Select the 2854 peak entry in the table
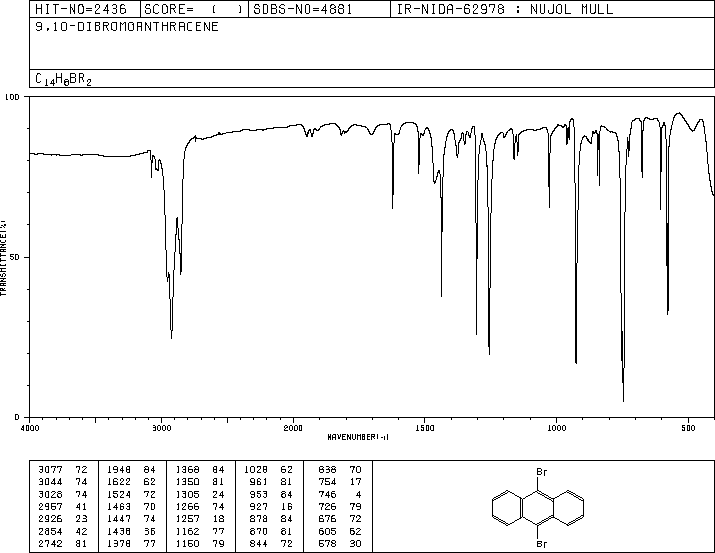715x553 pixels. (62, 531)
